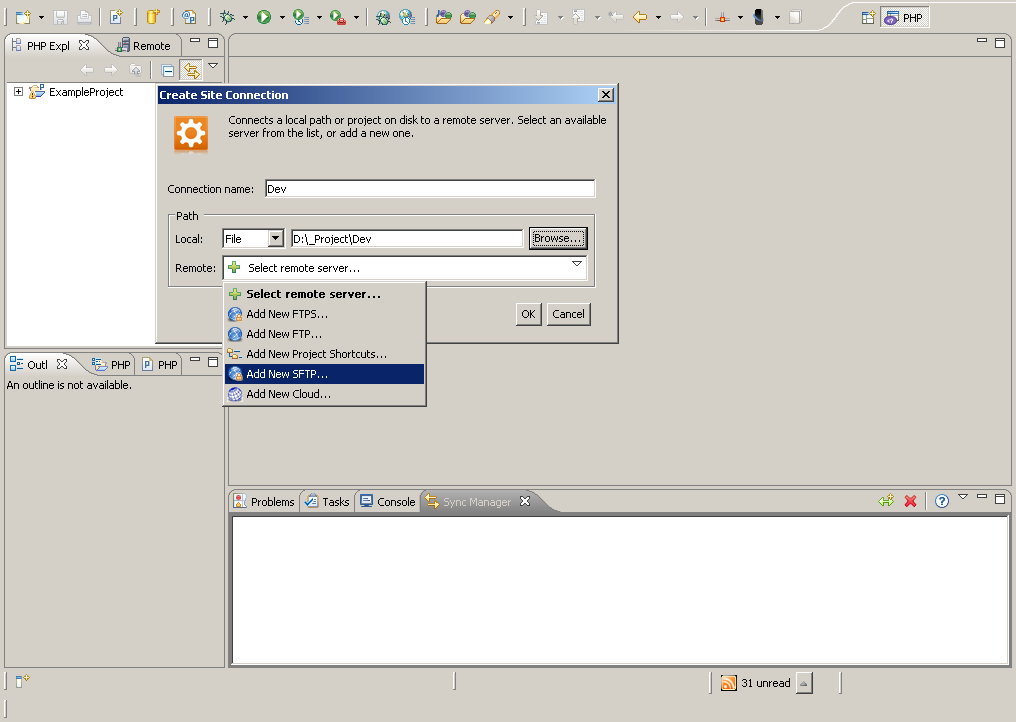Screen dimensions: 1016x722
Task: Click red X delete icon in Sync Manager
Action: [x=910, y=501]
